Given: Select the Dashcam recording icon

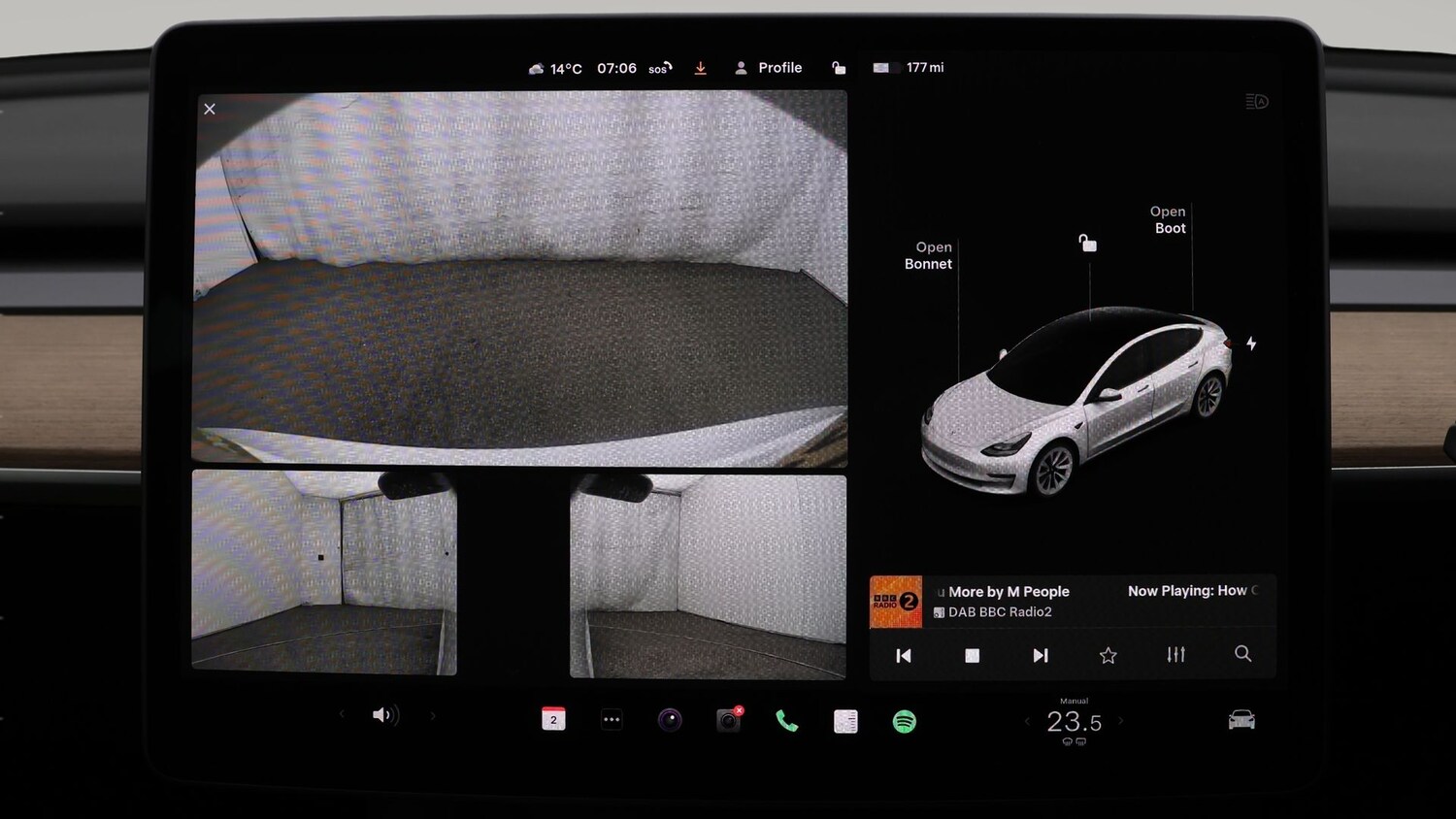Looking at the screenshot, I should tap(729, 721).
